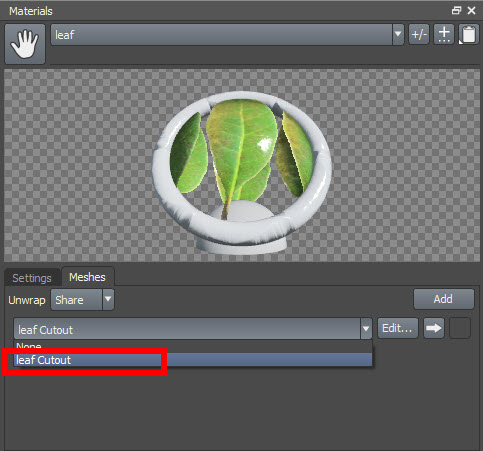Select leaf Cutout in the dropdown list
Viewport: 483px width, 451px height.
[x=193, y=360]
